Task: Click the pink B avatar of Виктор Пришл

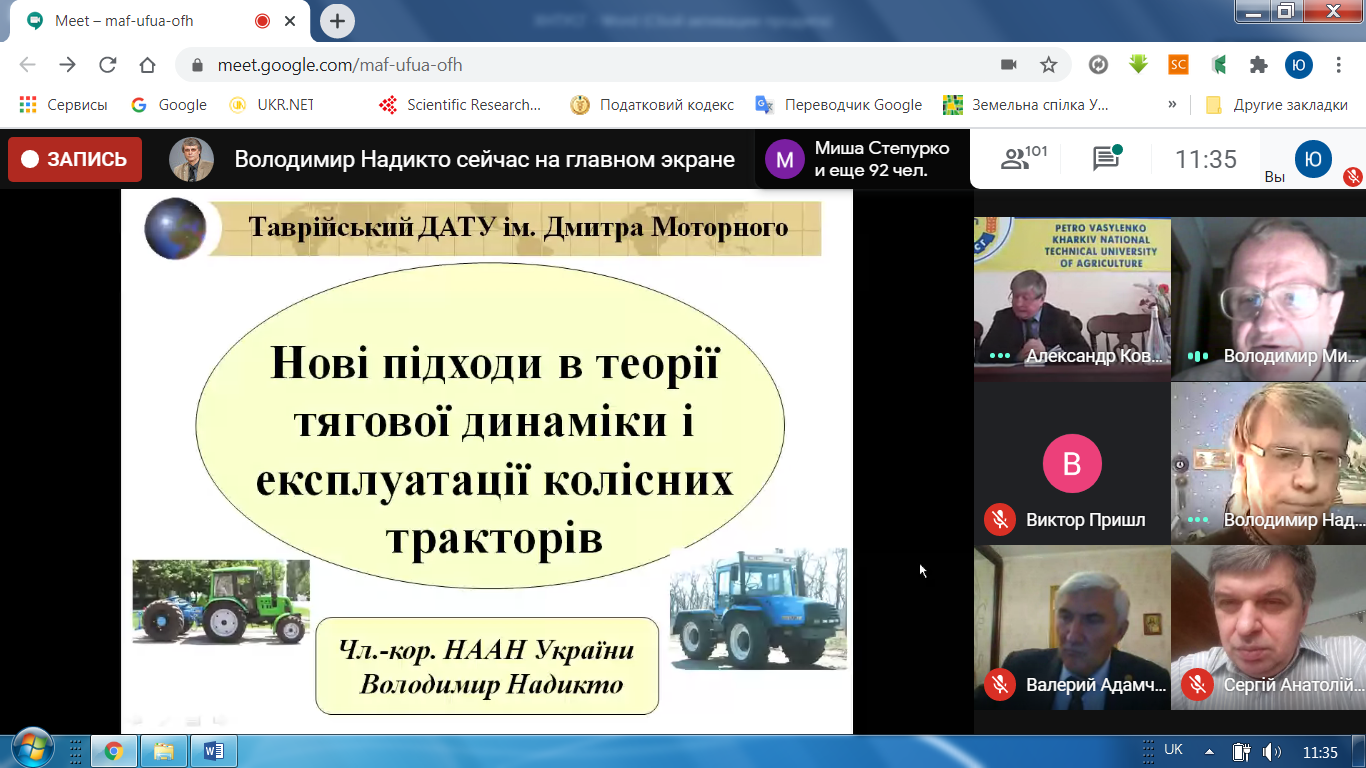Action: pos(1072,464)
